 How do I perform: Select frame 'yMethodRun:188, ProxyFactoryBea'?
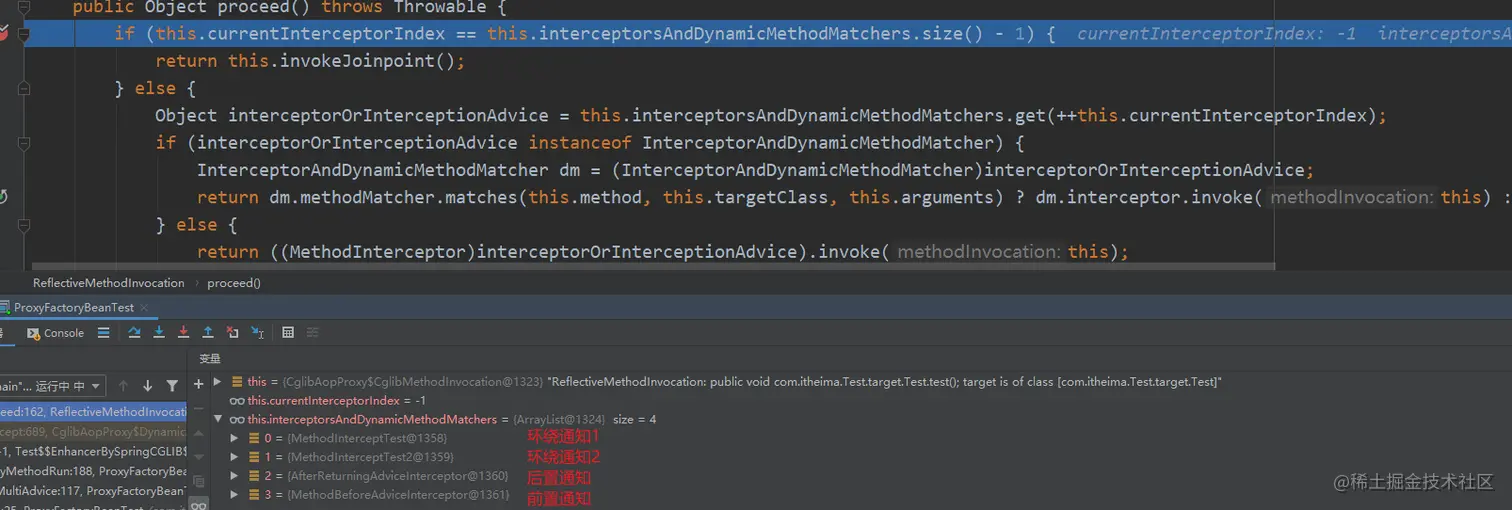93,471
